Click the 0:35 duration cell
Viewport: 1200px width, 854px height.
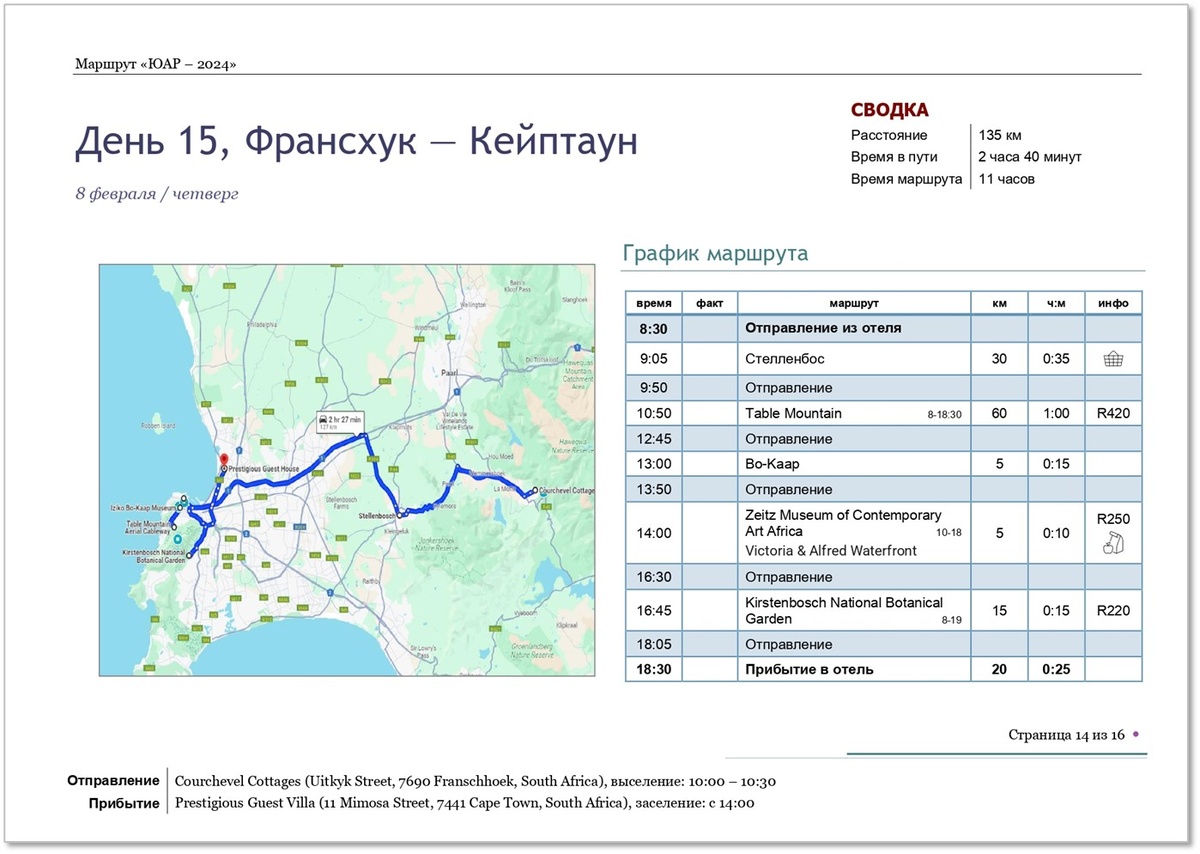tap(1056, 359)
